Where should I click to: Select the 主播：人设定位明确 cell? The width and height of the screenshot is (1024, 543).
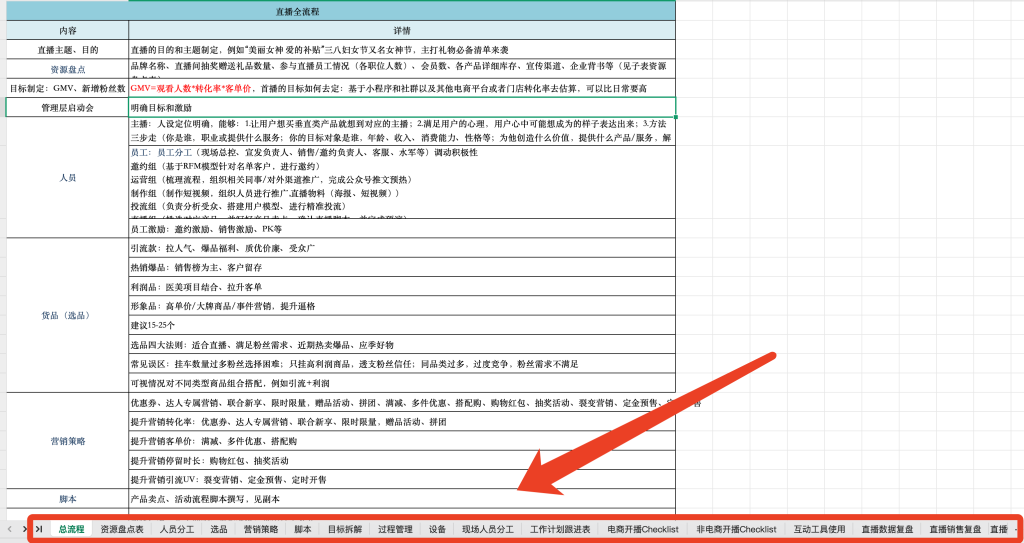click(402, 131)
